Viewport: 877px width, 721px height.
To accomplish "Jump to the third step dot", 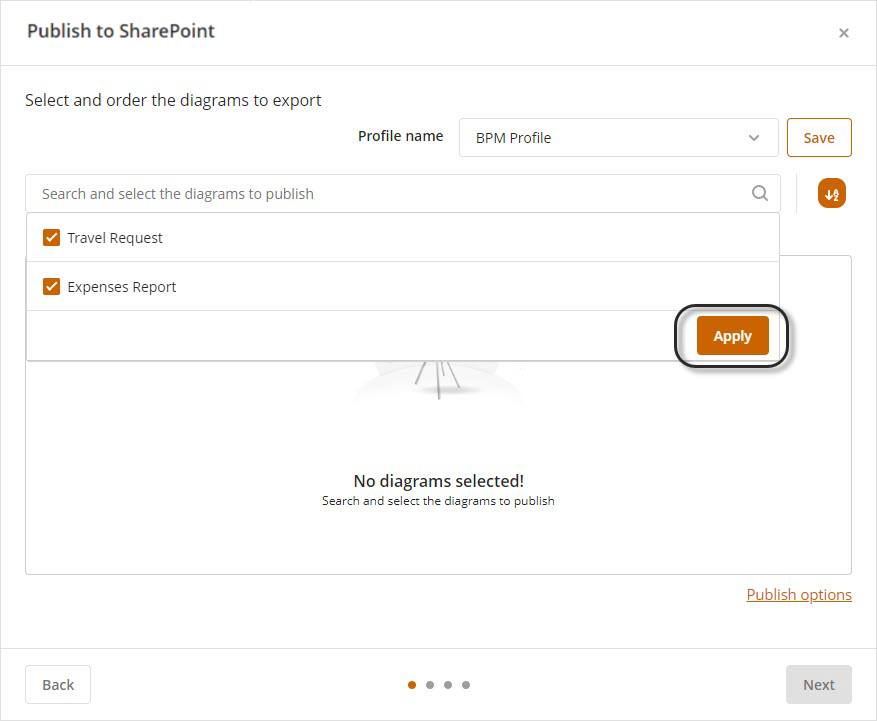I will (448, 685).
